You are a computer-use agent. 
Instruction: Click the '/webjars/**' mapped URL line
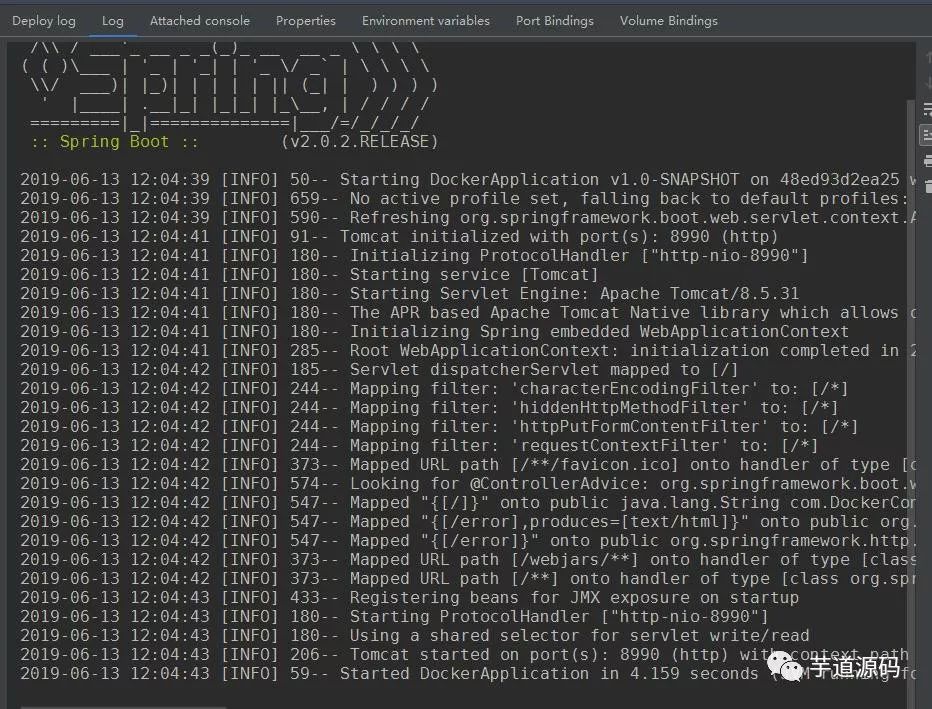coord(468,560)
